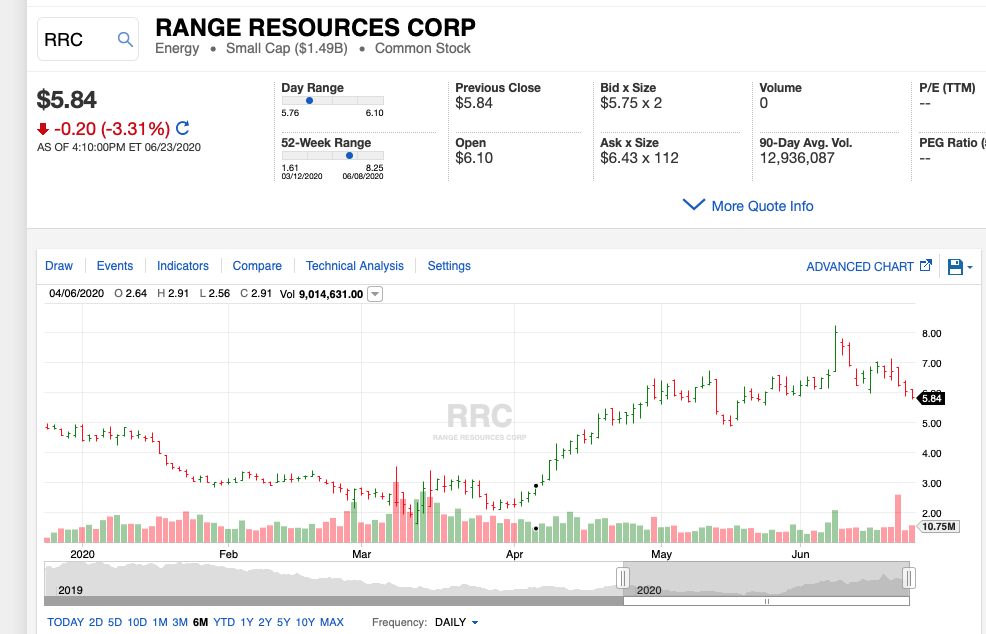Select the 10D time range
This screenshot has height=634, width=986.
pyautogui.click(x=137, y=622)
